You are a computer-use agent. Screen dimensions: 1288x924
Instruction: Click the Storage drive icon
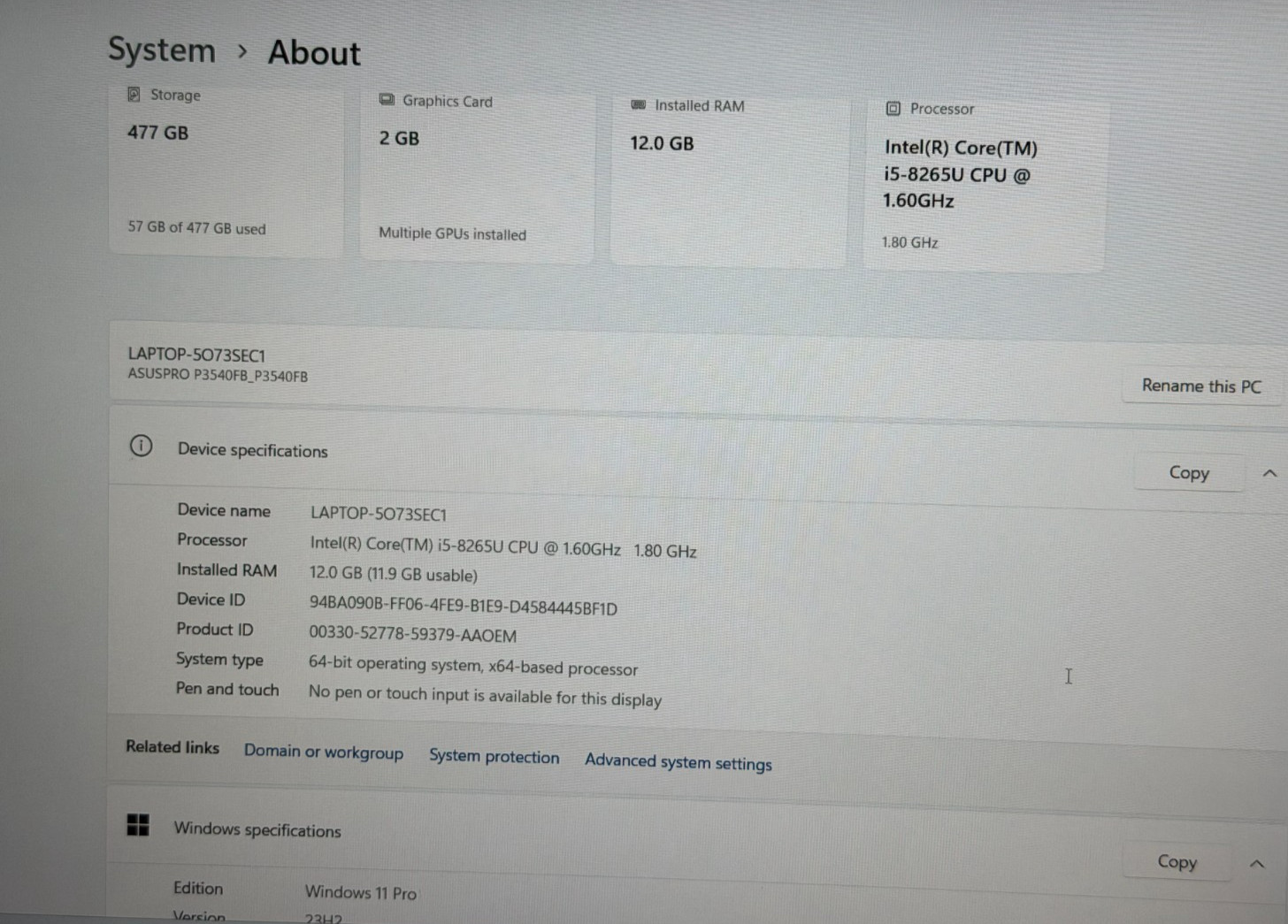(134, 95)
